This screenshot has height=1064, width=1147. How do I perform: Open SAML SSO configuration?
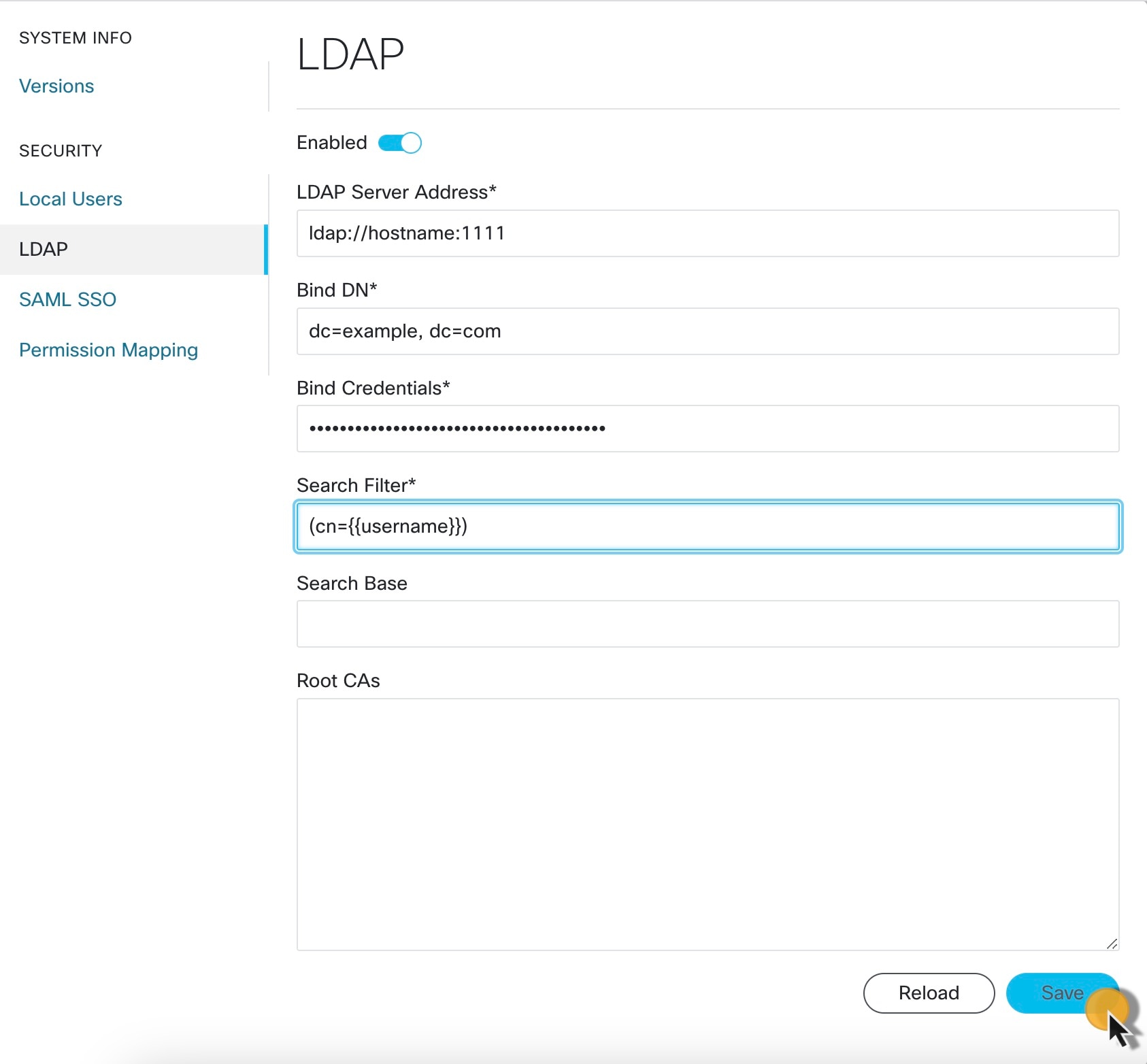point(67,299)
